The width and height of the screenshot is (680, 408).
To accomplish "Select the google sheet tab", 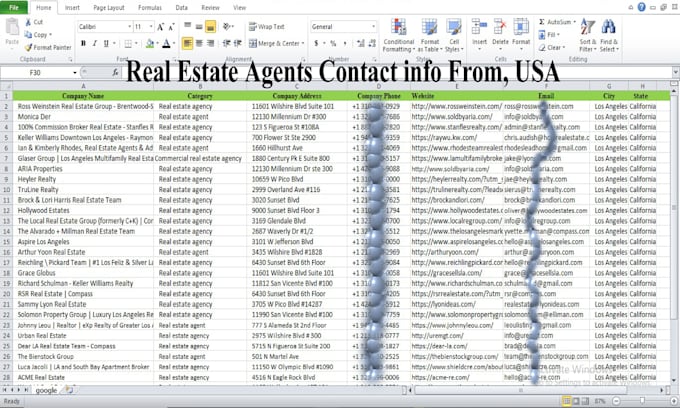I will pyautogui.click(x=46, y=391).
